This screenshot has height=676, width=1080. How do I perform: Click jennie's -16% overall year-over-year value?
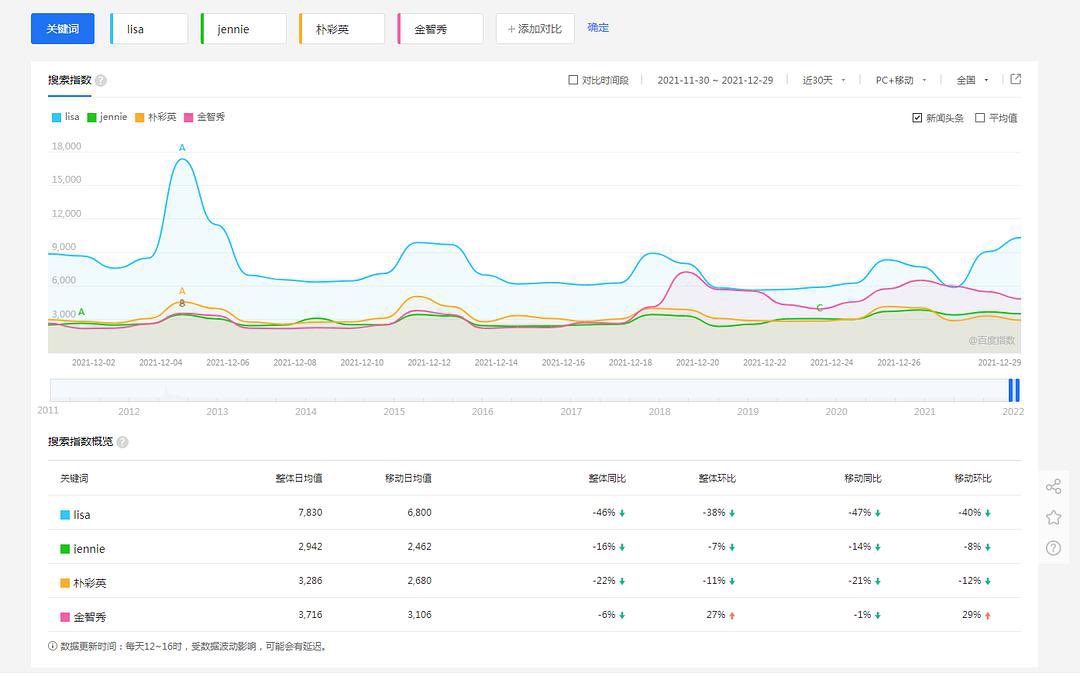coord(603,546)
